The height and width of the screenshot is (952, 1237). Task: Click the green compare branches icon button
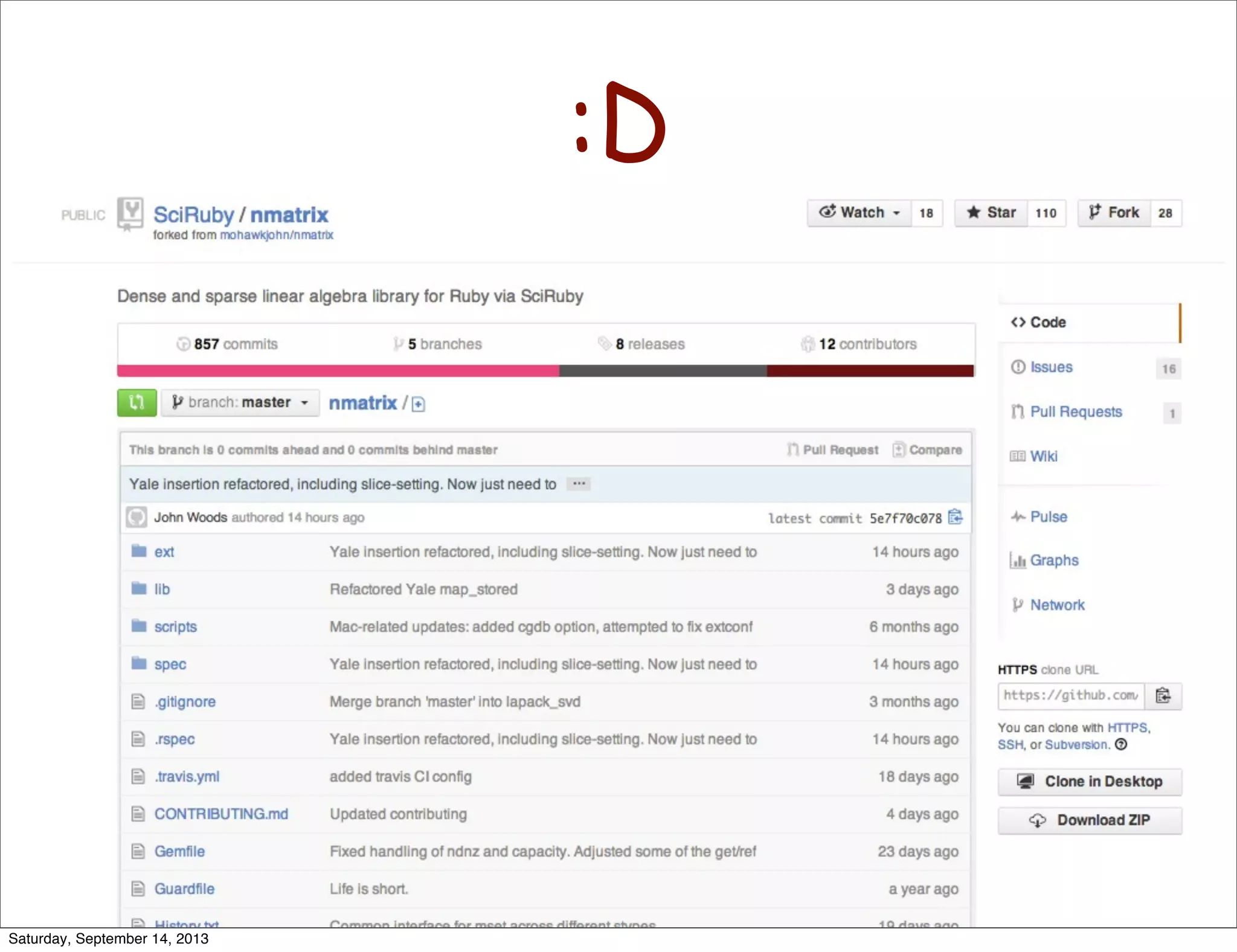pos(137,402)
